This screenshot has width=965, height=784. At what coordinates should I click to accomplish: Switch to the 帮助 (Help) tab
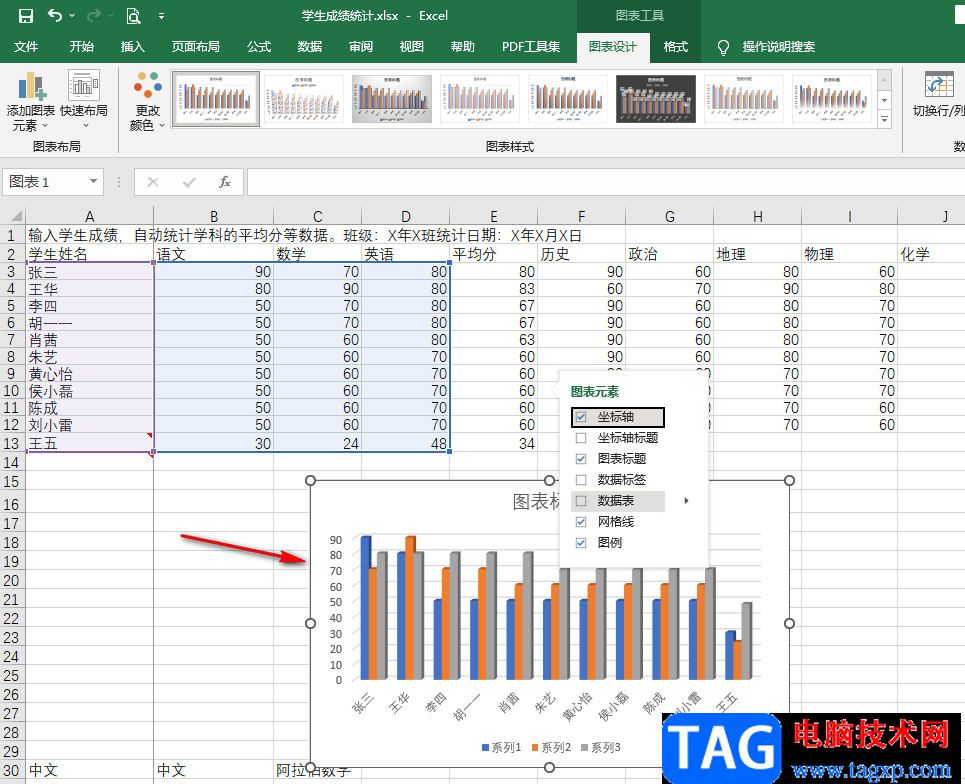462,47
